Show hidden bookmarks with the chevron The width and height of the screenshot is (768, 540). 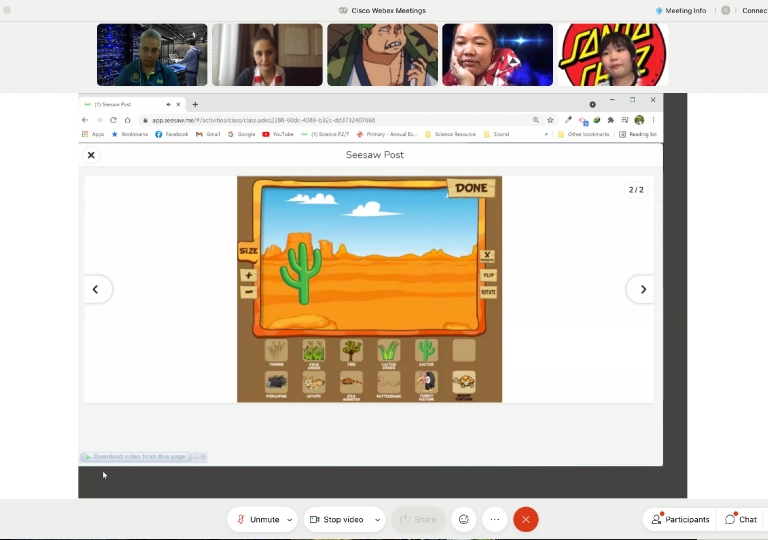click(546, 134)
